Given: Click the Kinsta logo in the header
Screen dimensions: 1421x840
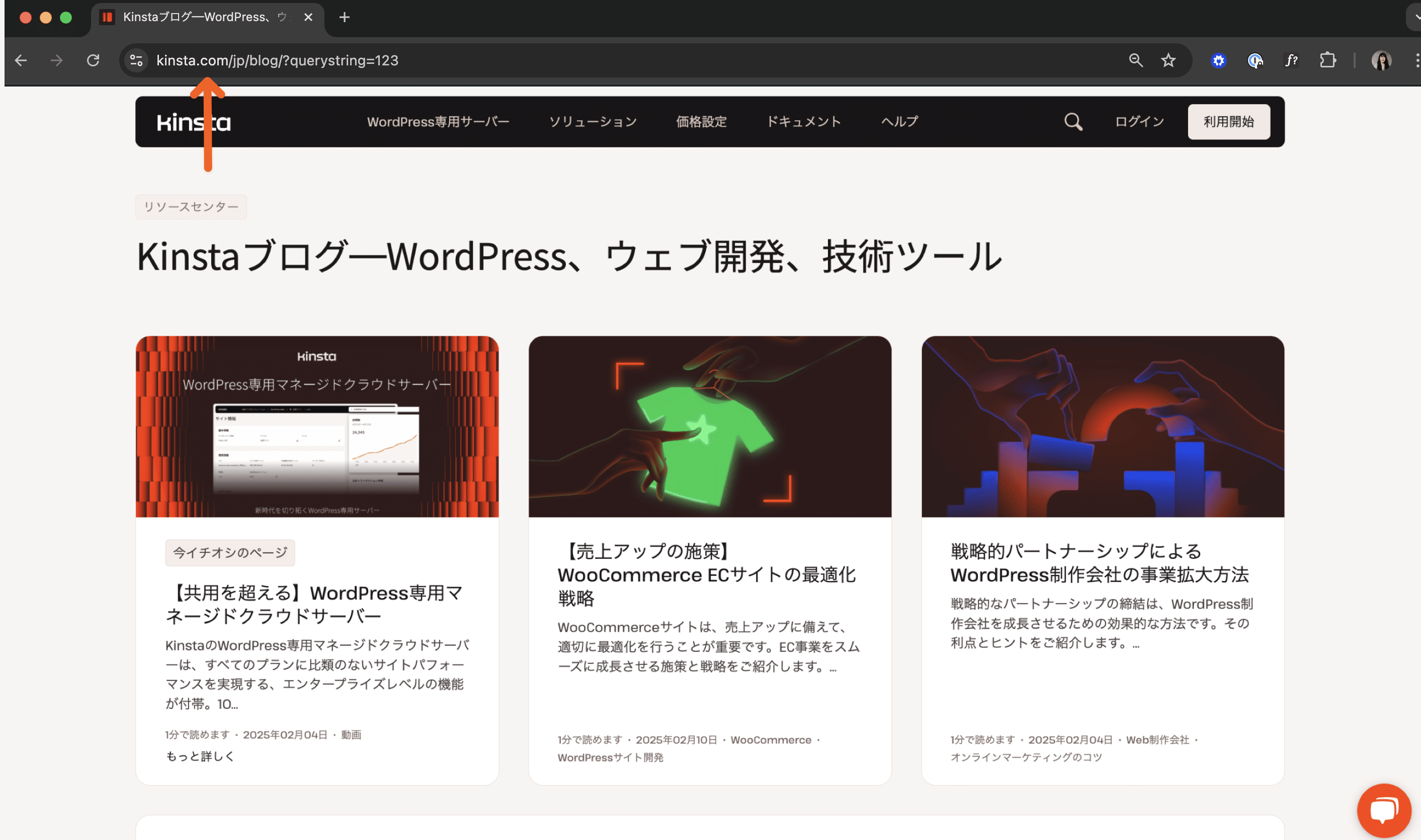Looking at the screenshot, I should [x=194, y=122].
